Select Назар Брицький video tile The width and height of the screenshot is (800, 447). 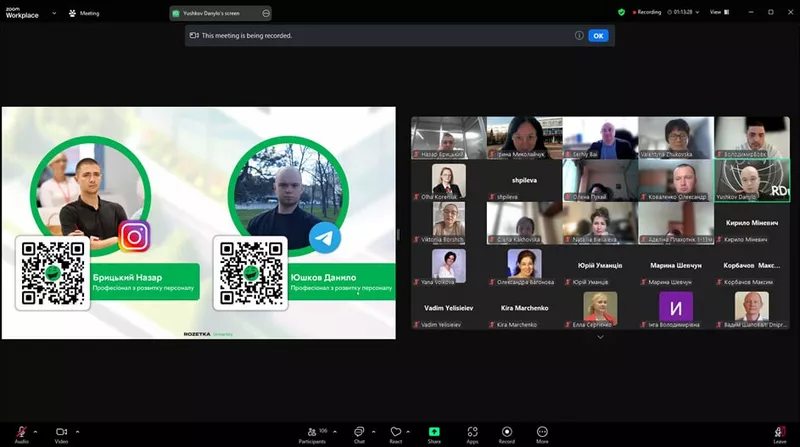click(448, 138)
